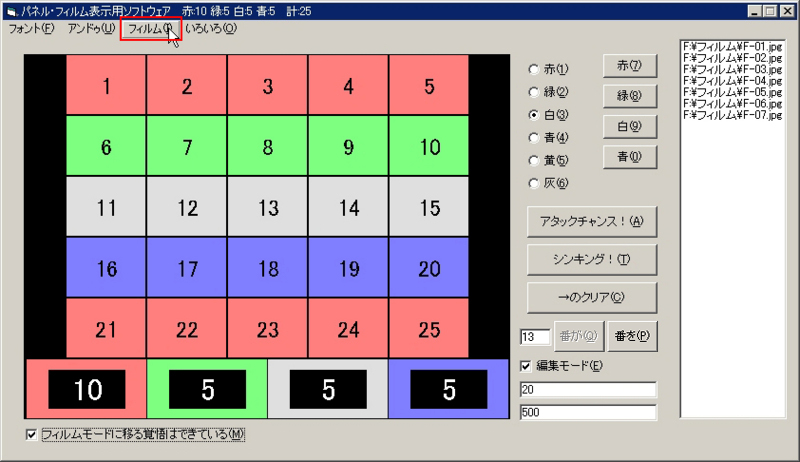
Task: Click red panel number 4
Action: (x=348, y=85)
